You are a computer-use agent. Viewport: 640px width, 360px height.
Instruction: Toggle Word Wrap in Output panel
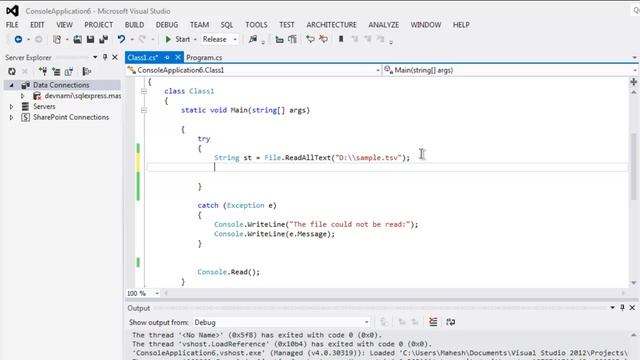click(x=450, y=322)
